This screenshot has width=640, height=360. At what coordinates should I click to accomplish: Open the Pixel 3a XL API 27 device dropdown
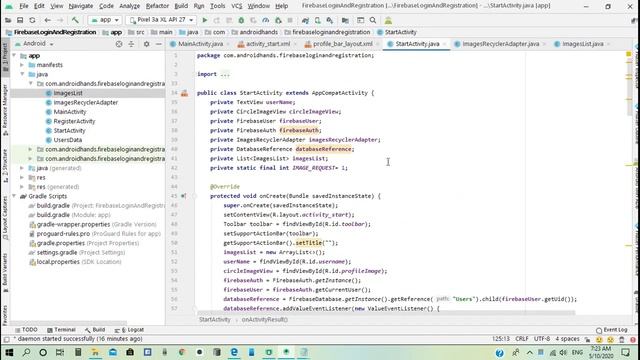[x=161, y=20]
